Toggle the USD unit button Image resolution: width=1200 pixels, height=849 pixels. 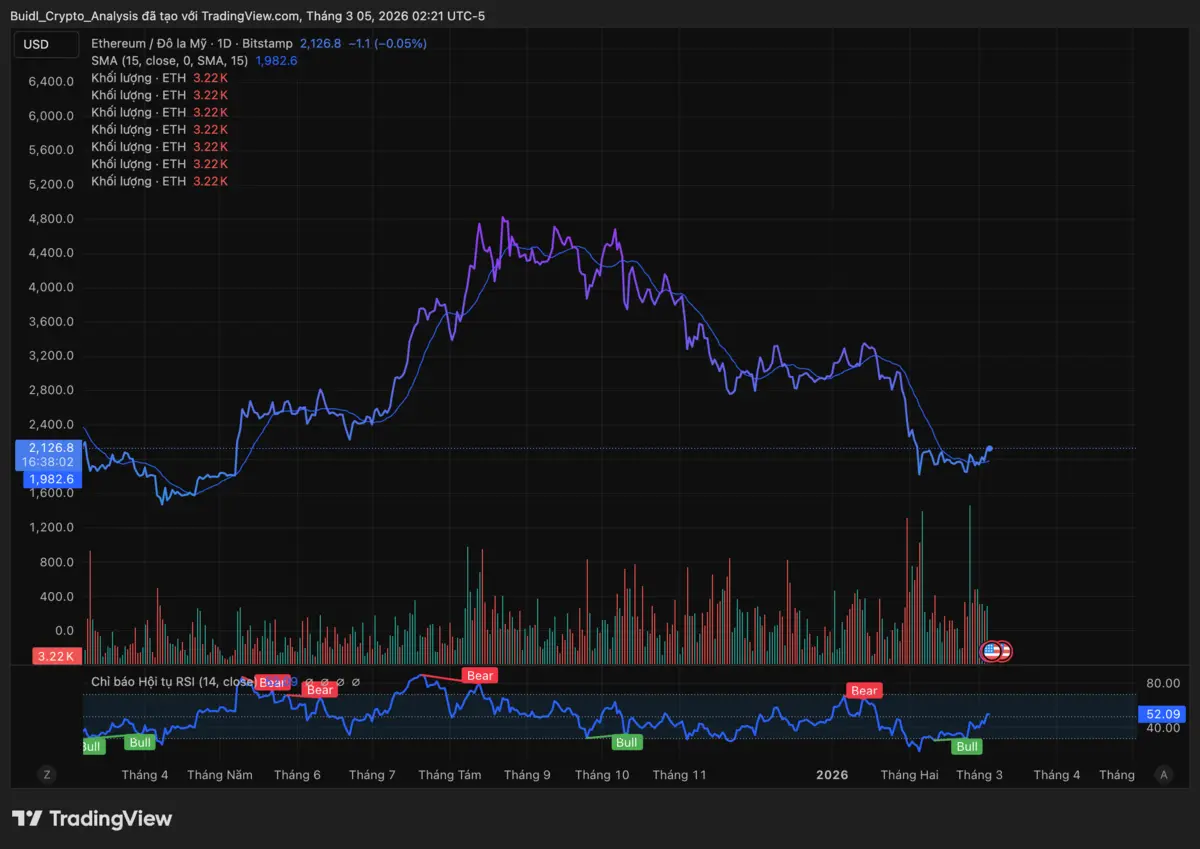(x=46, y=44)
